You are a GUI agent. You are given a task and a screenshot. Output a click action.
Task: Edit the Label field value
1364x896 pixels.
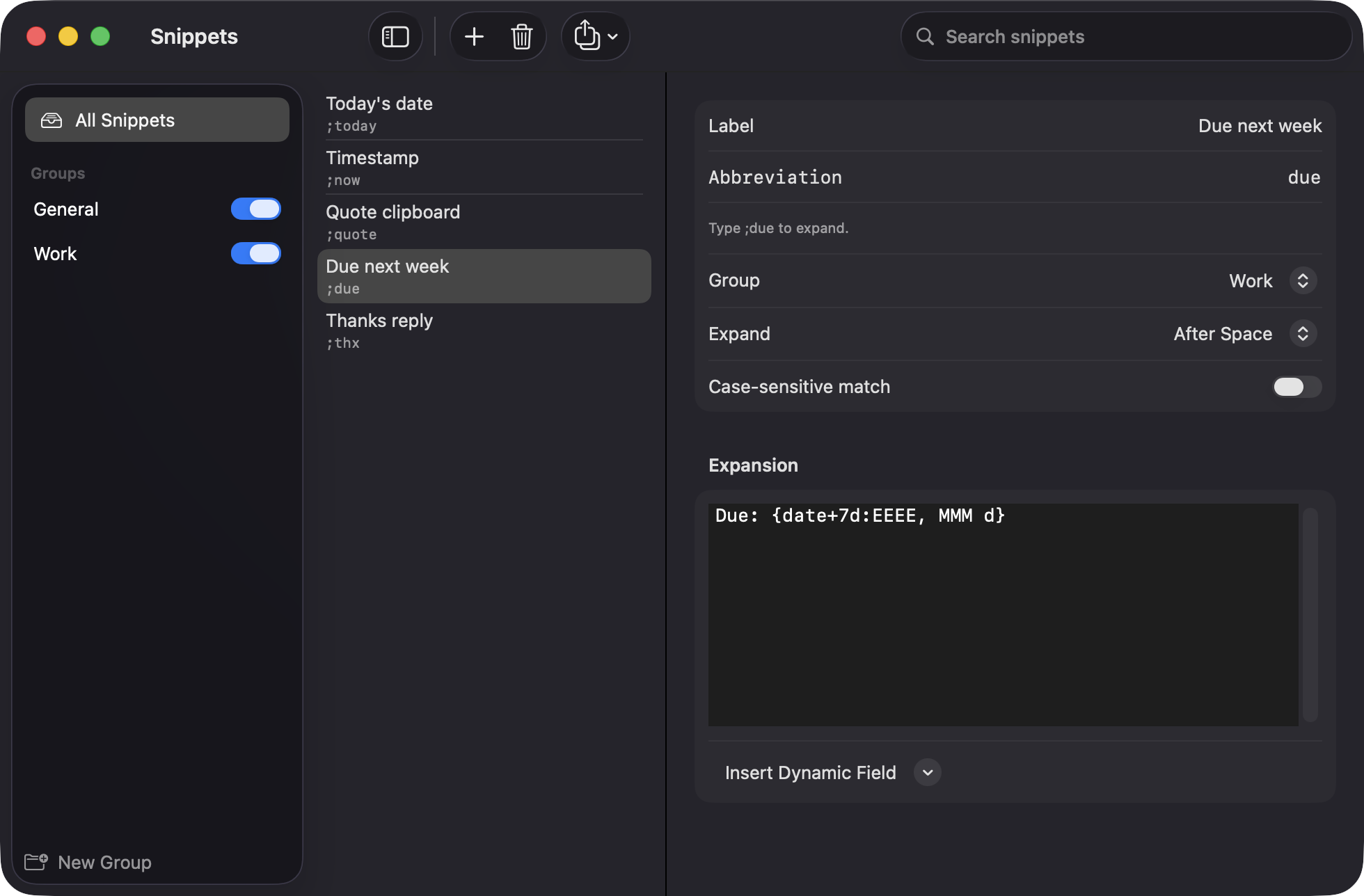[1260, 126]
